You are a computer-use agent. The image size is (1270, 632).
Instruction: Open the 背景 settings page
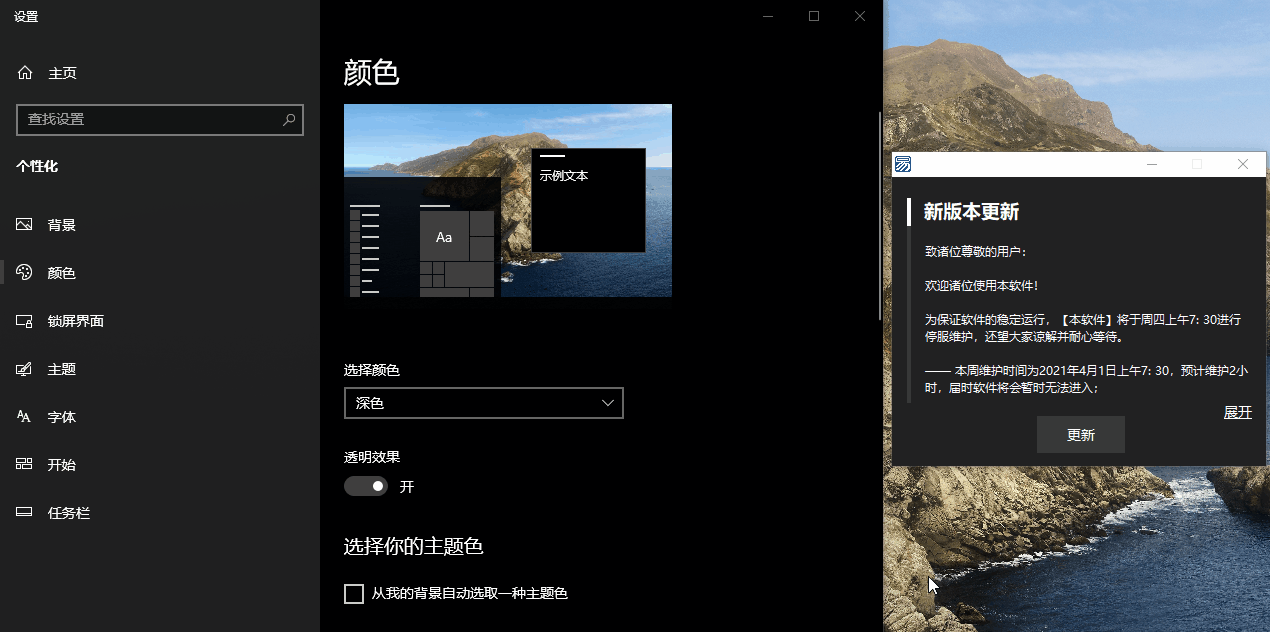(160, 225)
